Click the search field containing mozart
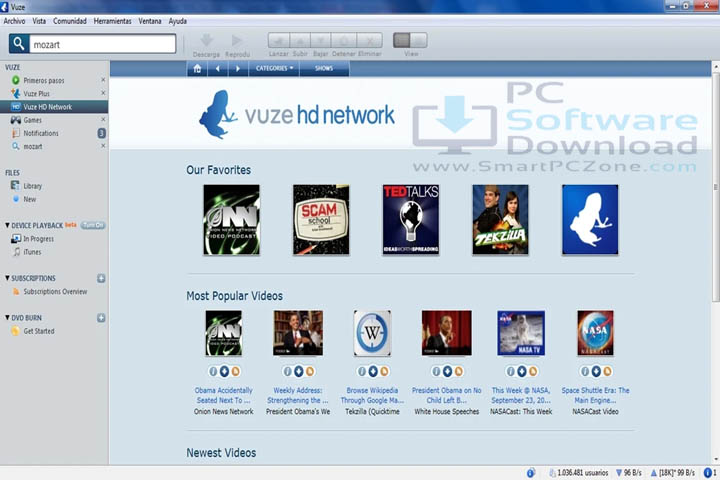Viewport: 720px width, 480px height. [102, 44]
